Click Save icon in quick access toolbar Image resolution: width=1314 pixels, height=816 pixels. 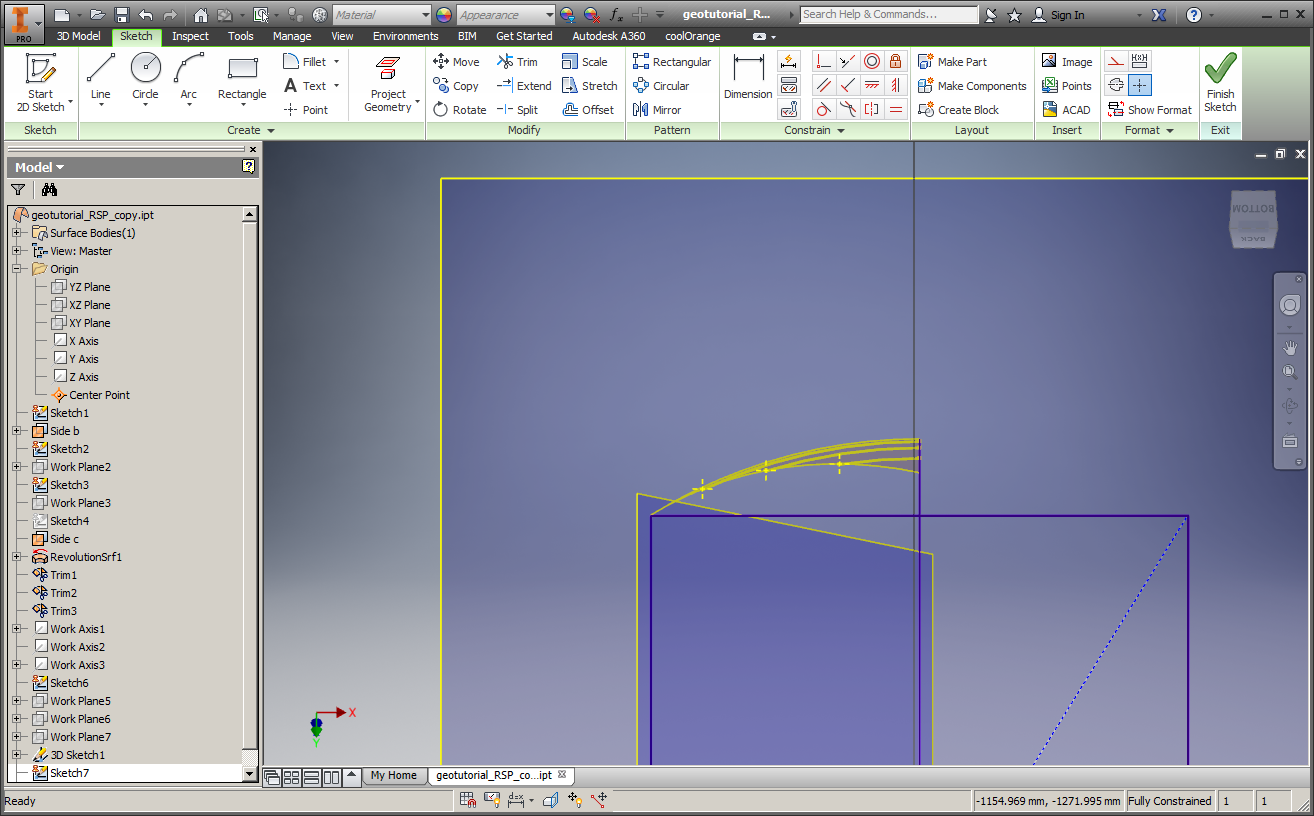(121, 15)
